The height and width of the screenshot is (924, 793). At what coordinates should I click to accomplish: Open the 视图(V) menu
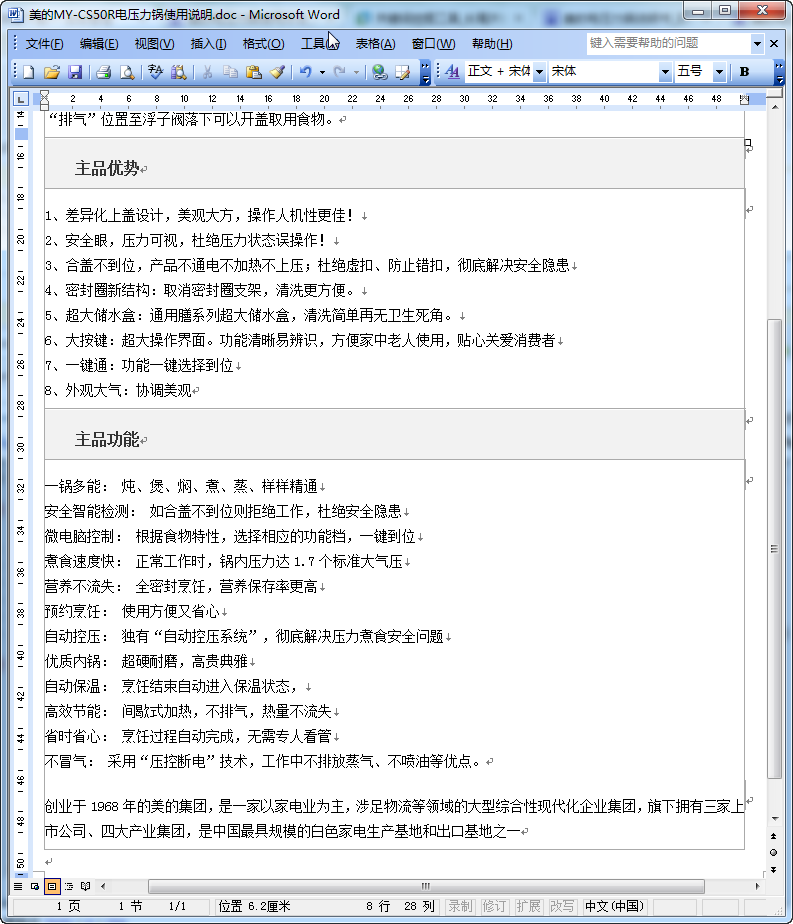[154, 44]
